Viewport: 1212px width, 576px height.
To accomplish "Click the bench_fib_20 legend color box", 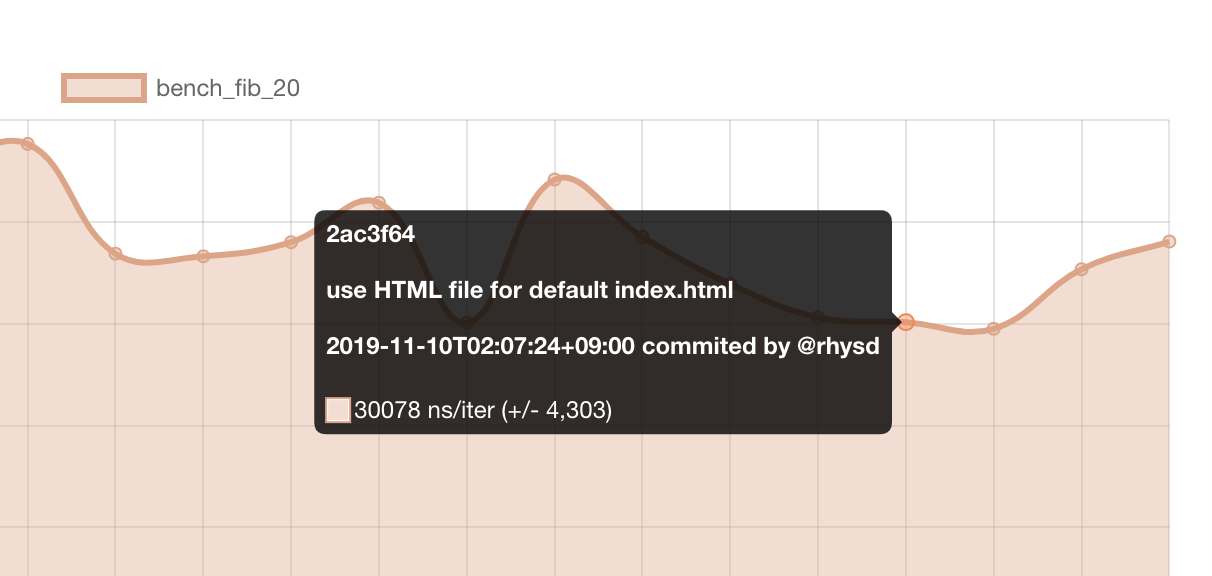I will coord(104,88).
